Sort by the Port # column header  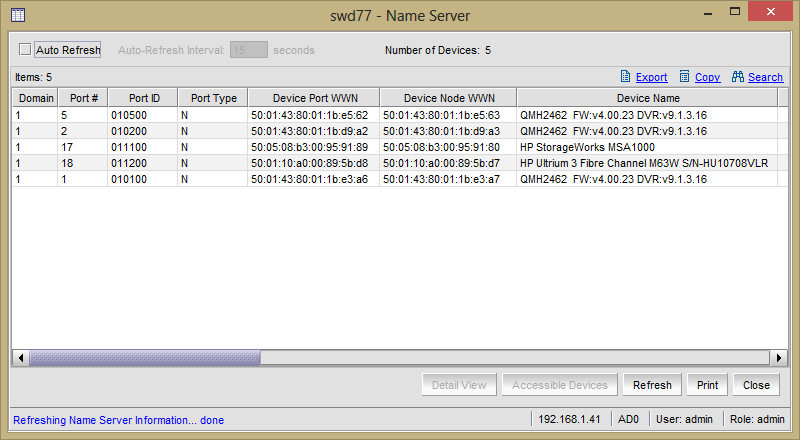pos(83,98)
